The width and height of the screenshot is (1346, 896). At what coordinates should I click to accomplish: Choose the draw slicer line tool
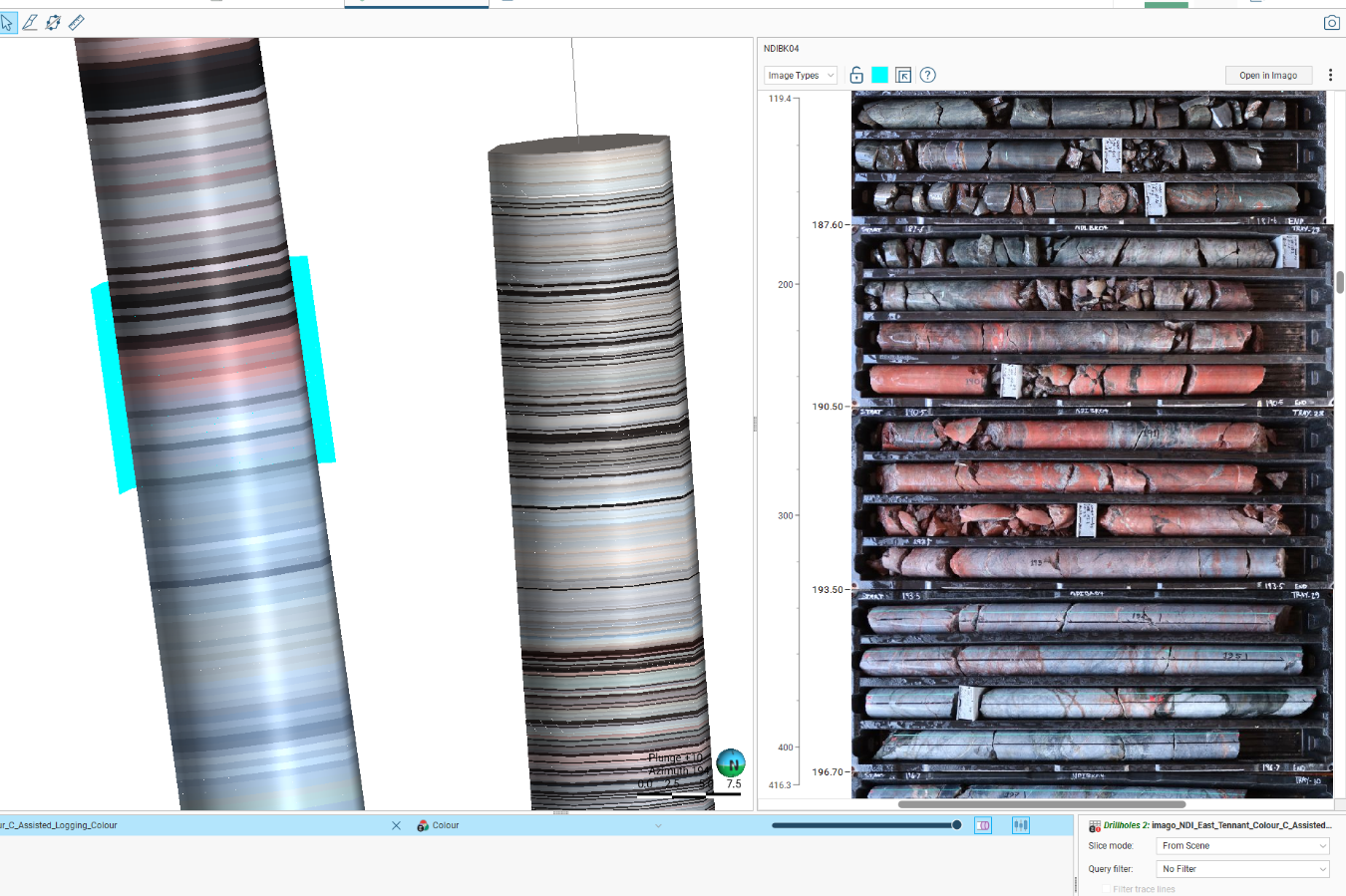point(30,22)
